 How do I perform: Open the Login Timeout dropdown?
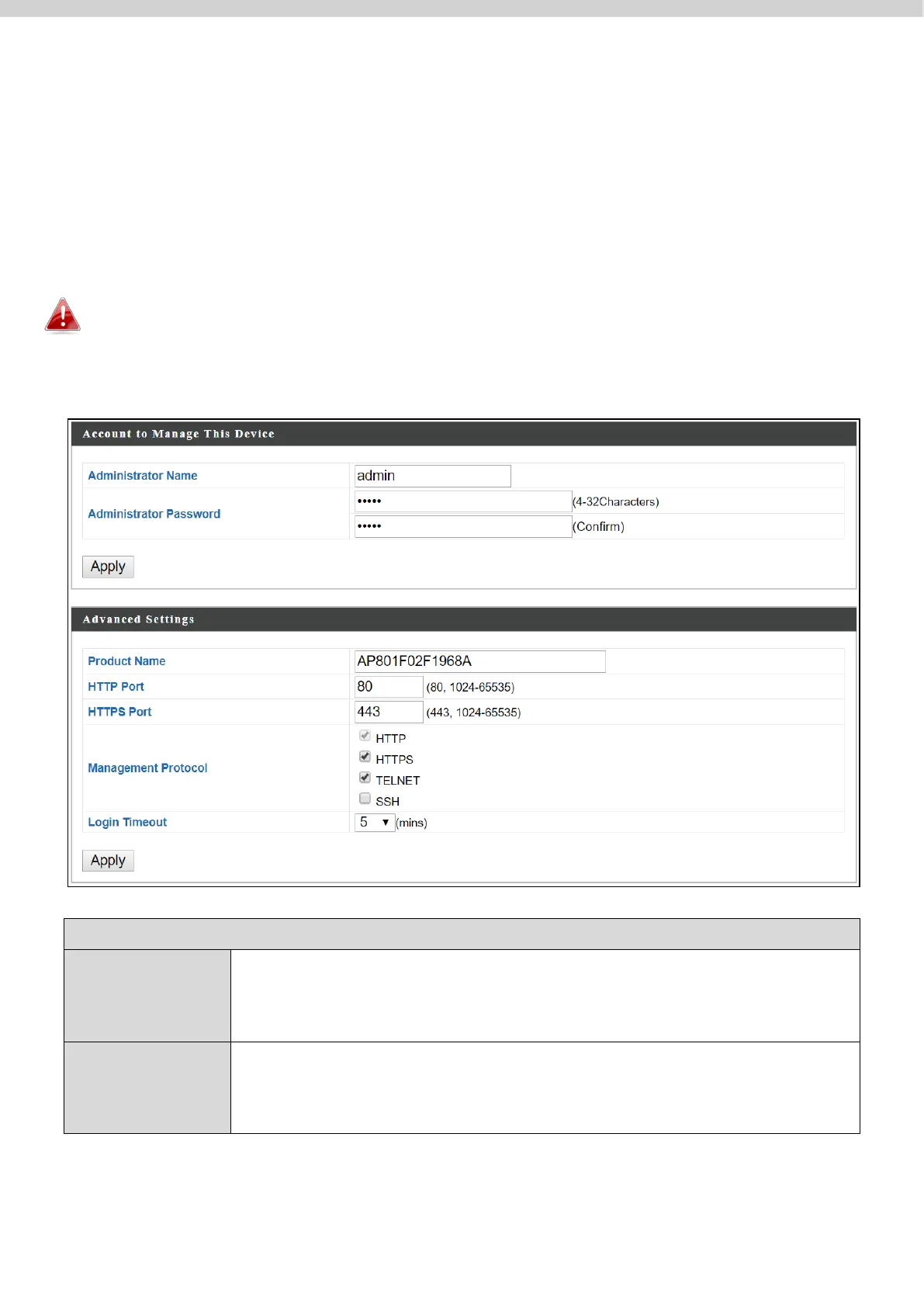pos(375,822)
